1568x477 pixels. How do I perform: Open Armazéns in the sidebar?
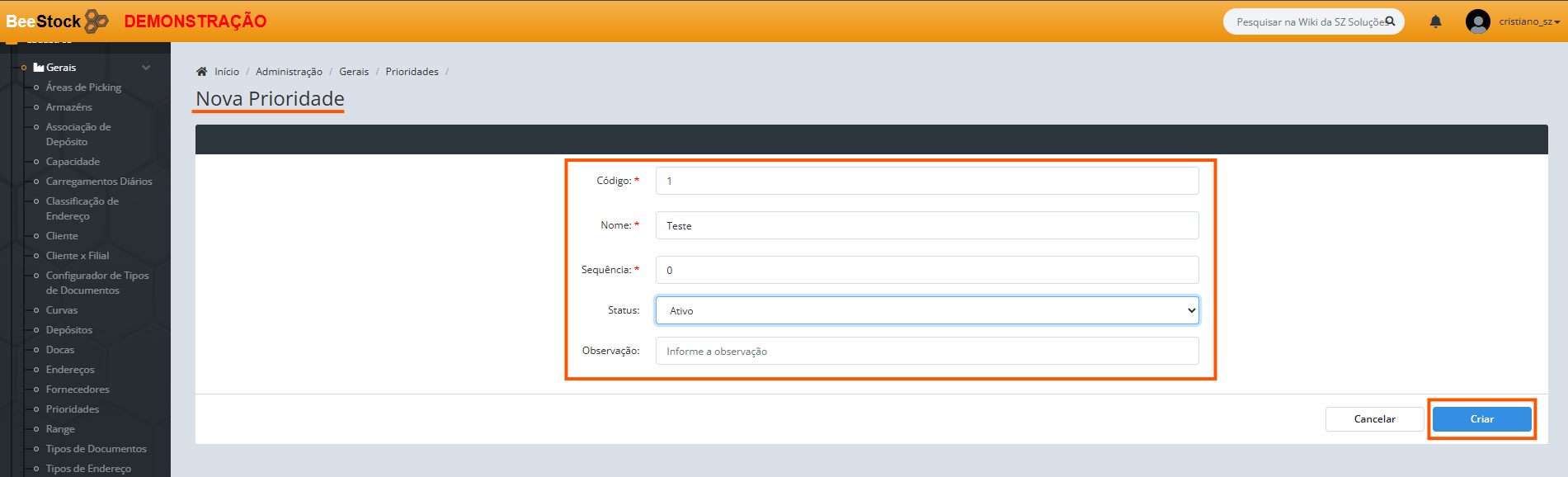[69, 107]
